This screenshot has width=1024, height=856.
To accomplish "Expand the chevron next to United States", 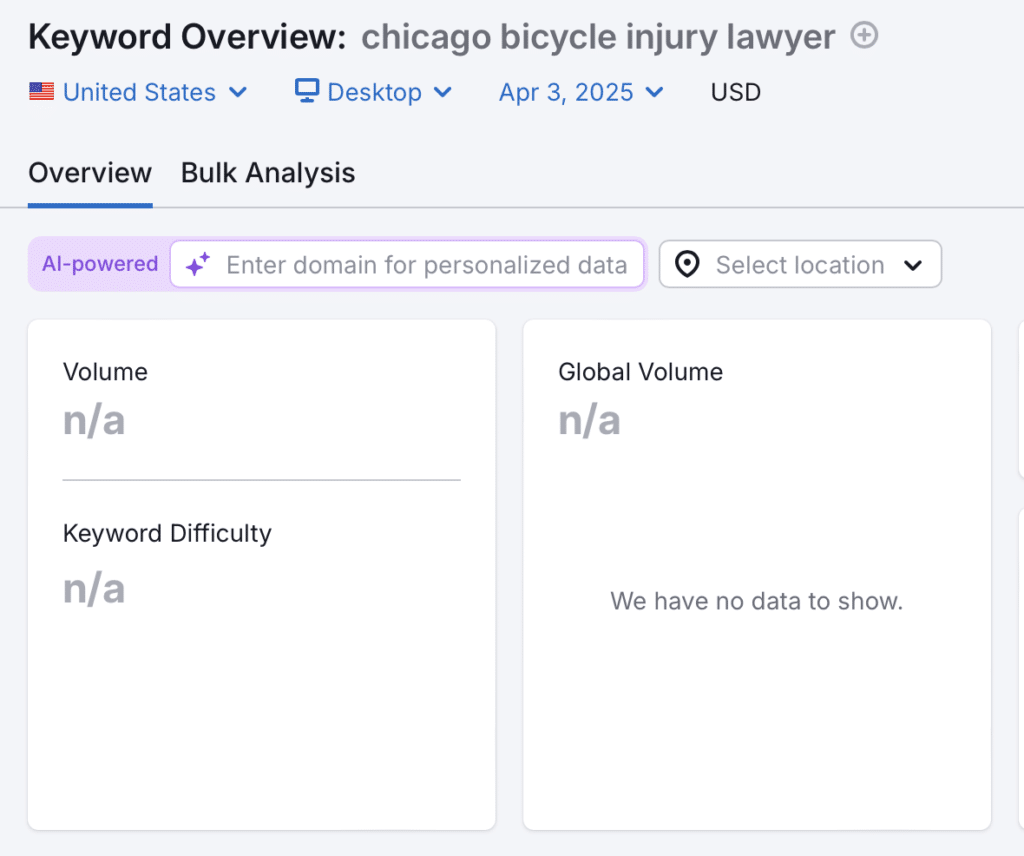I will [238, 92].
